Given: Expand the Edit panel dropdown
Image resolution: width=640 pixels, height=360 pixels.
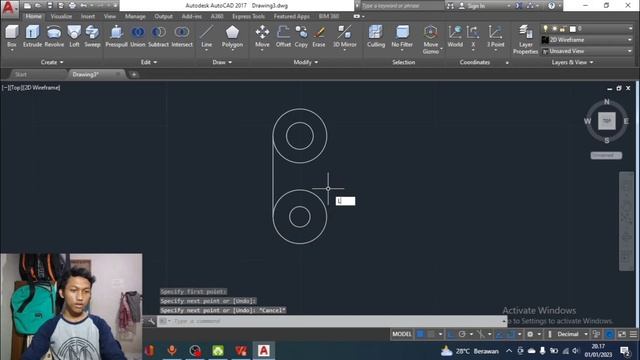Looking at the screenshot, I should [149, 62].
